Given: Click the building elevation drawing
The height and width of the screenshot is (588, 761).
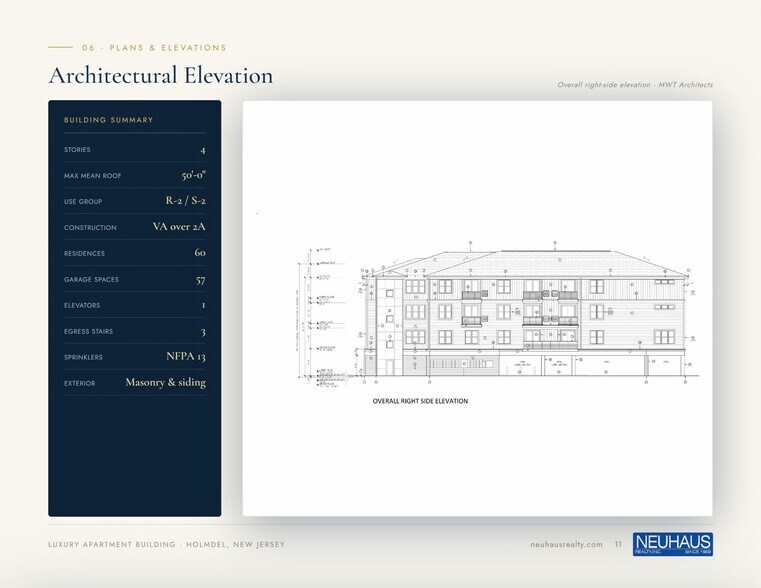Looking at the screenshot, I should pos(497,313).
